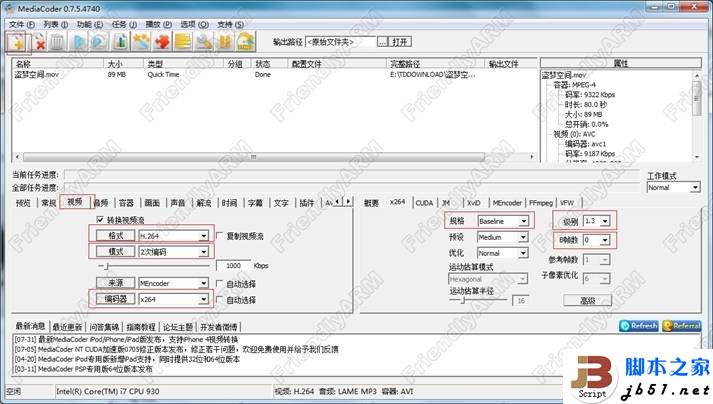Click the ... browse output path button
The image size is (713, 404).
[382, 42]
